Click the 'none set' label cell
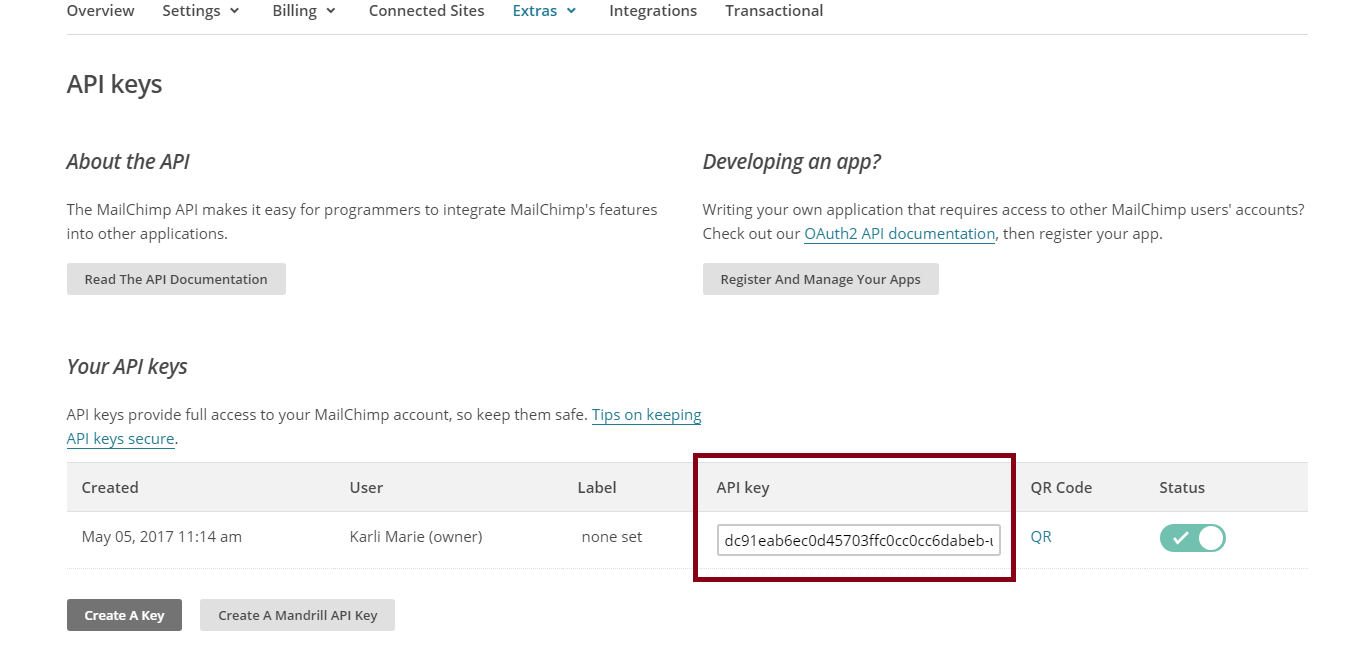This screenshot has height=654, width=1353. click(612, 537)
